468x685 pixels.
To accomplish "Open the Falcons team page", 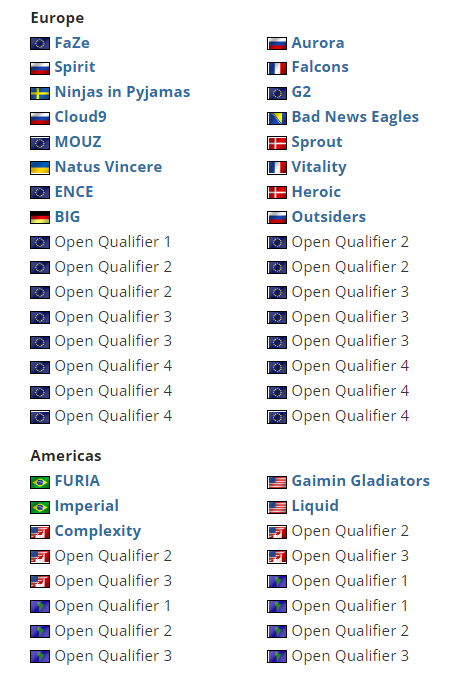I will (320, 67).
